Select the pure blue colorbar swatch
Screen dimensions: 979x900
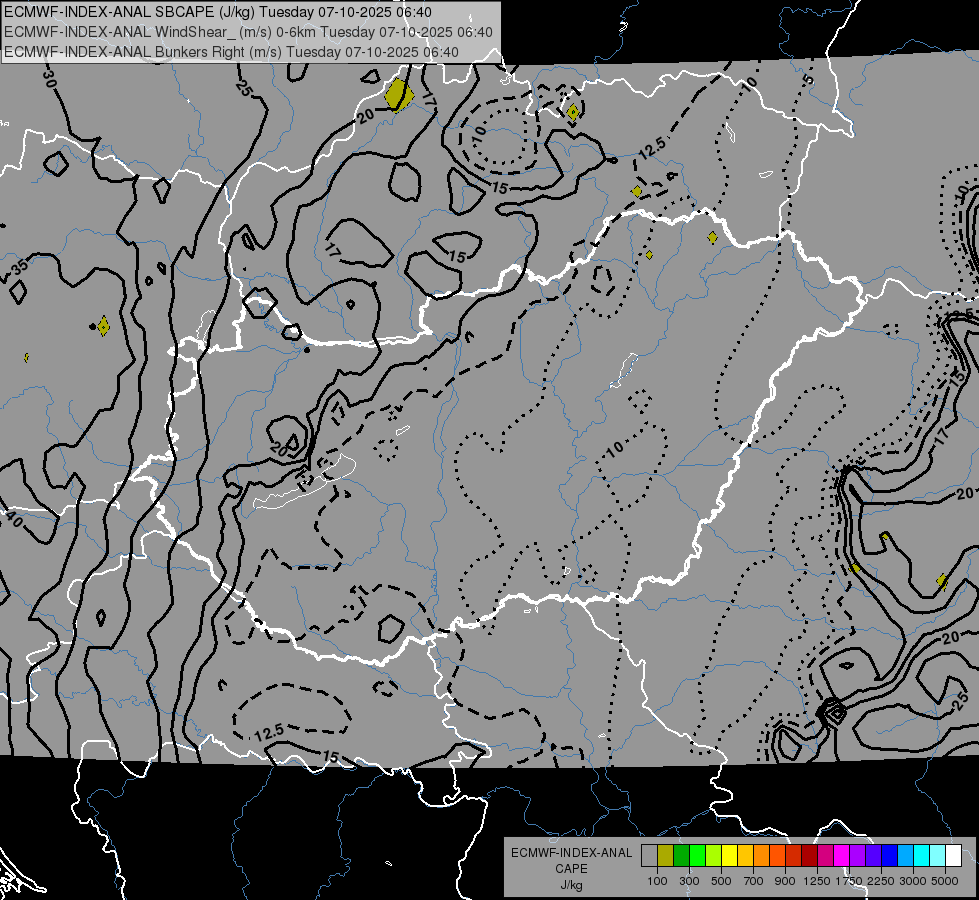click(x=890, y=856)
